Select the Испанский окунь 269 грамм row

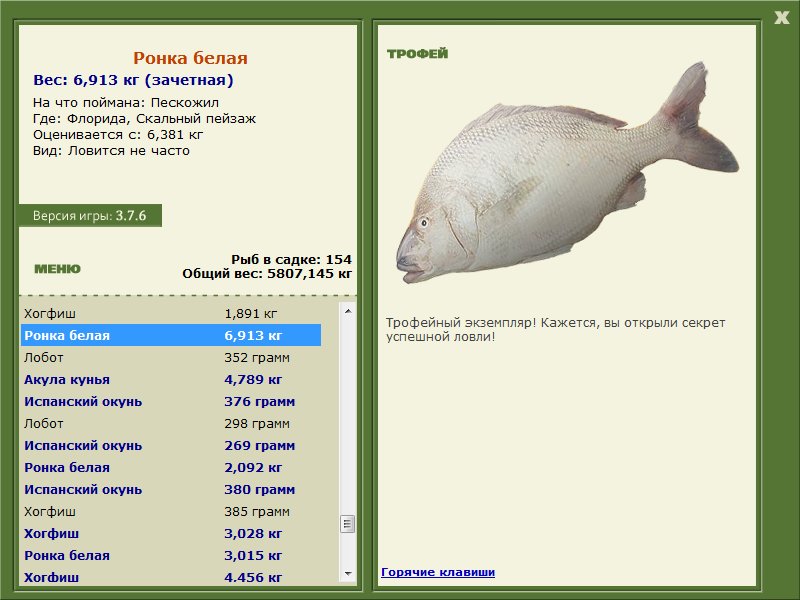(171, 445)
